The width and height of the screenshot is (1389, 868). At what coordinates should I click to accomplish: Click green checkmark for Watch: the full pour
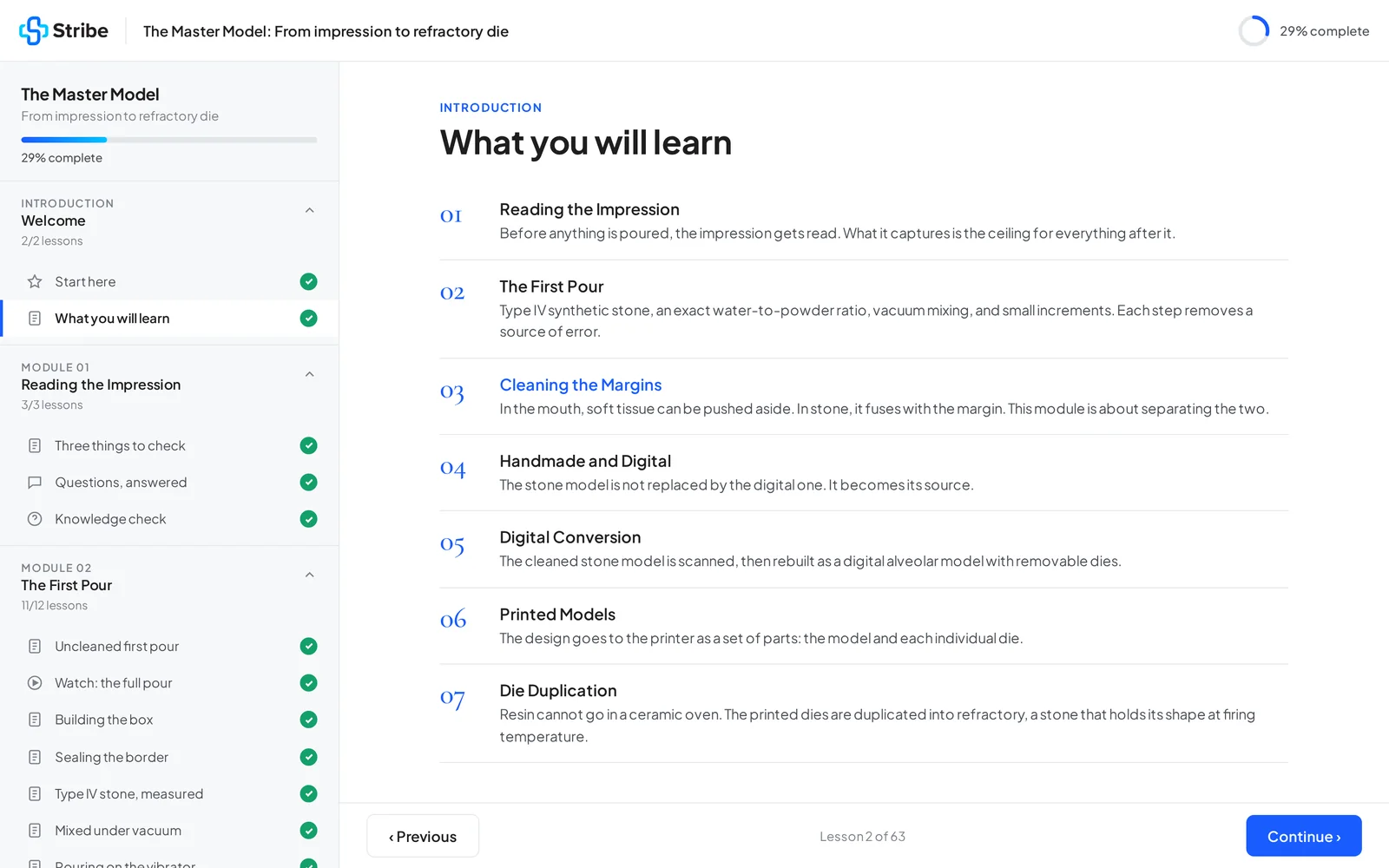(308, 683)
